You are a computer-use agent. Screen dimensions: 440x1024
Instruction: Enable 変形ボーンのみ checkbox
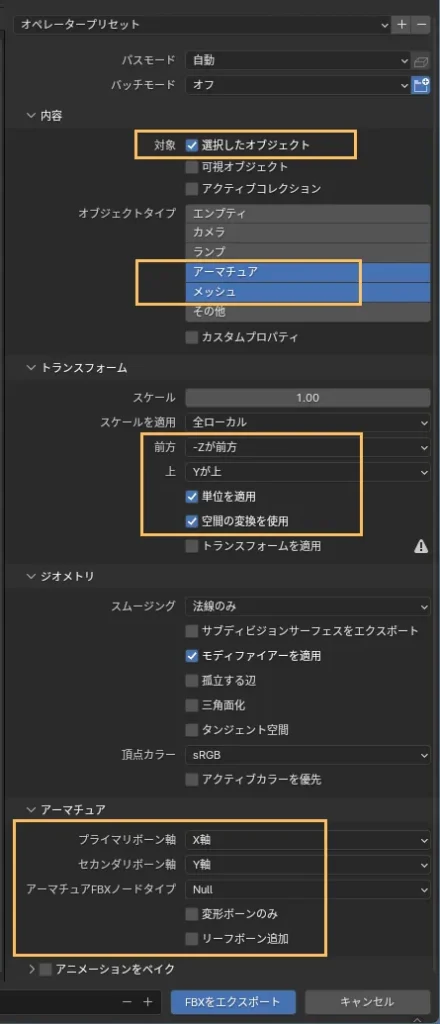191,914
